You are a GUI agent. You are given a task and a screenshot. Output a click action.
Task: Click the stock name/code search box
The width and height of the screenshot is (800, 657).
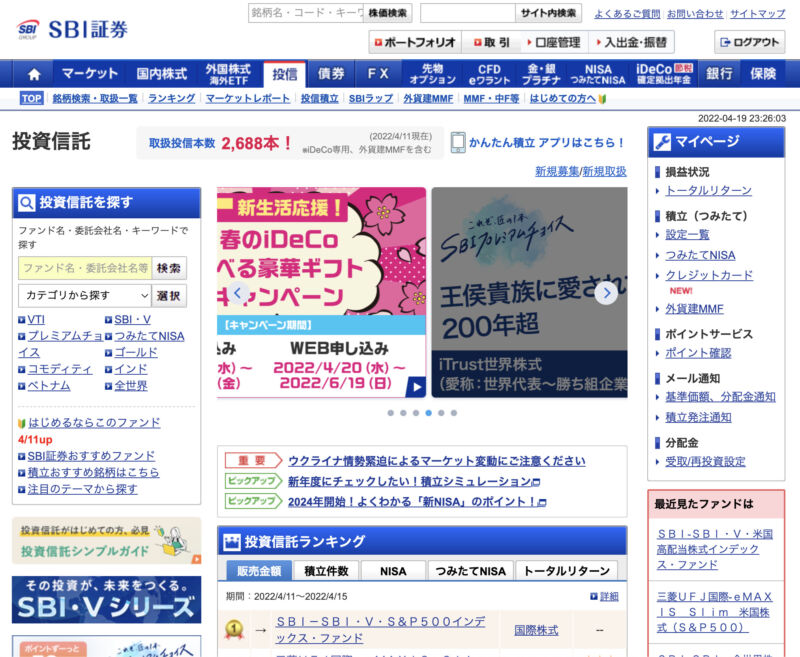pos(306,13)
